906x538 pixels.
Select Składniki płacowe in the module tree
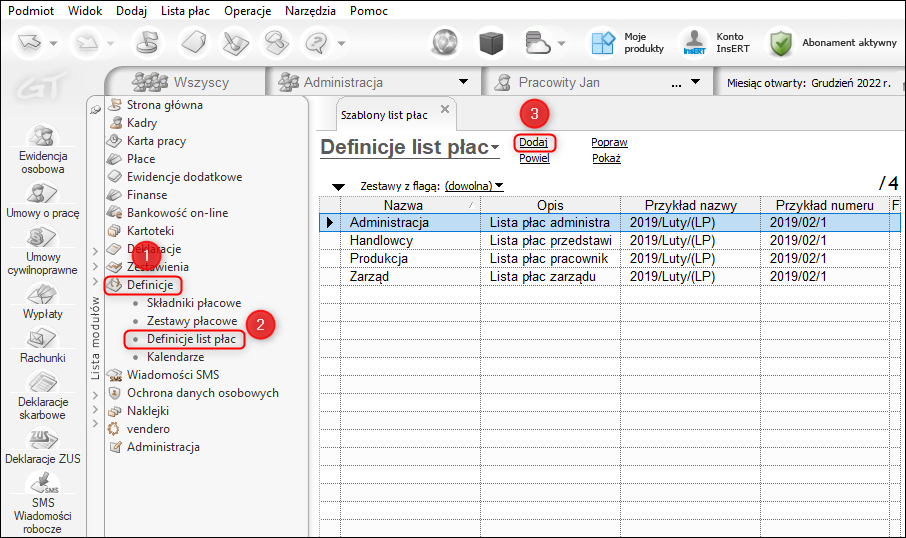193,303
